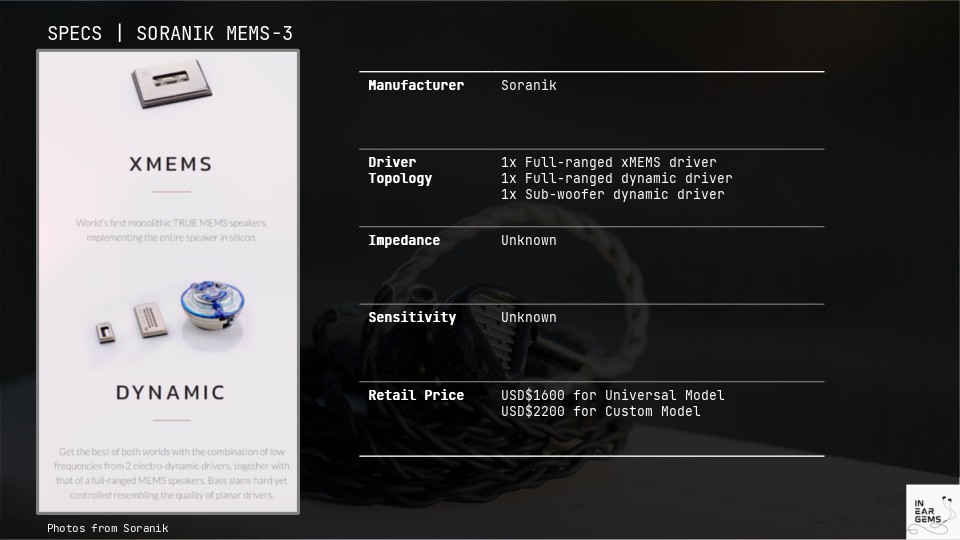
Task: Click the In Ear Gems logo
Action: tap(932, 512)
